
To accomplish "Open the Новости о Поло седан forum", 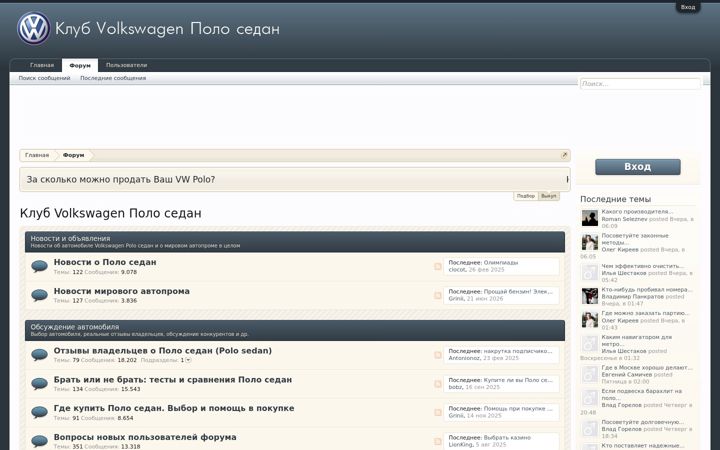I will coord(105,262).
